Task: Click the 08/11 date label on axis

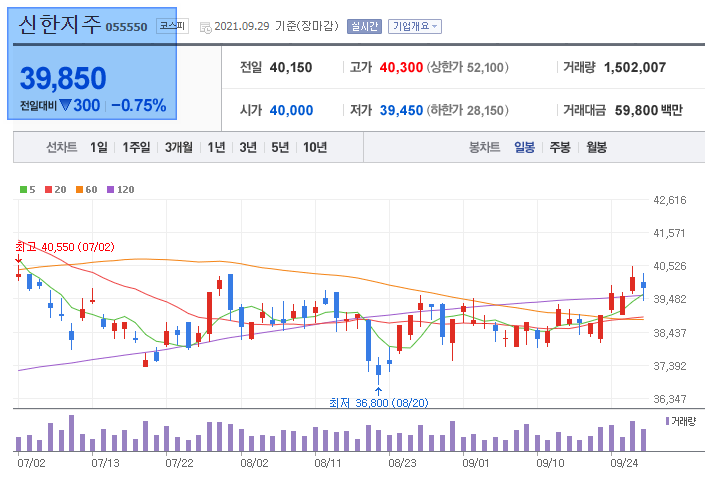Action: [328, 463]
